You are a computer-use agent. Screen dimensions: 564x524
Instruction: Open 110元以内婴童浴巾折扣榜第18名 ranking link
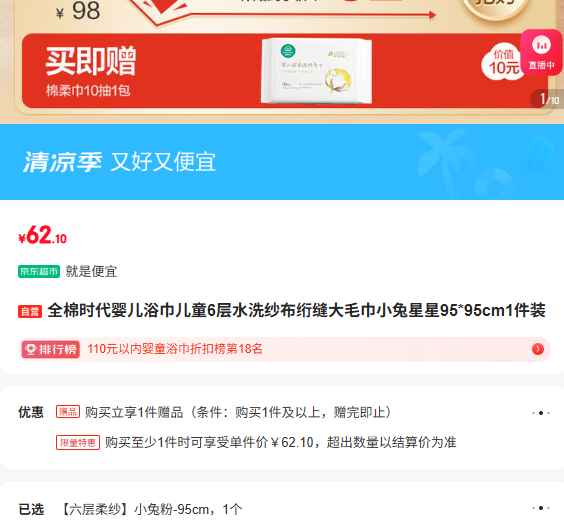(175, 349)
